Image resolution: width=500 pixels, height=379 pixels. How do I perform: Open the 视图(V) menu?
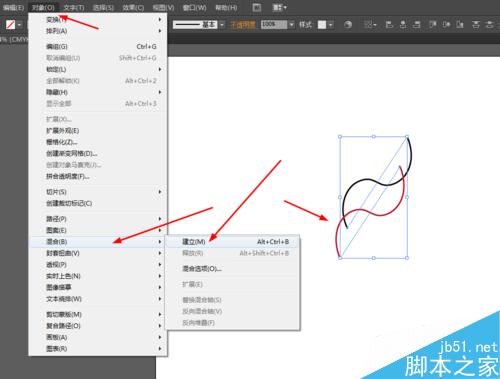coord(163,7)
